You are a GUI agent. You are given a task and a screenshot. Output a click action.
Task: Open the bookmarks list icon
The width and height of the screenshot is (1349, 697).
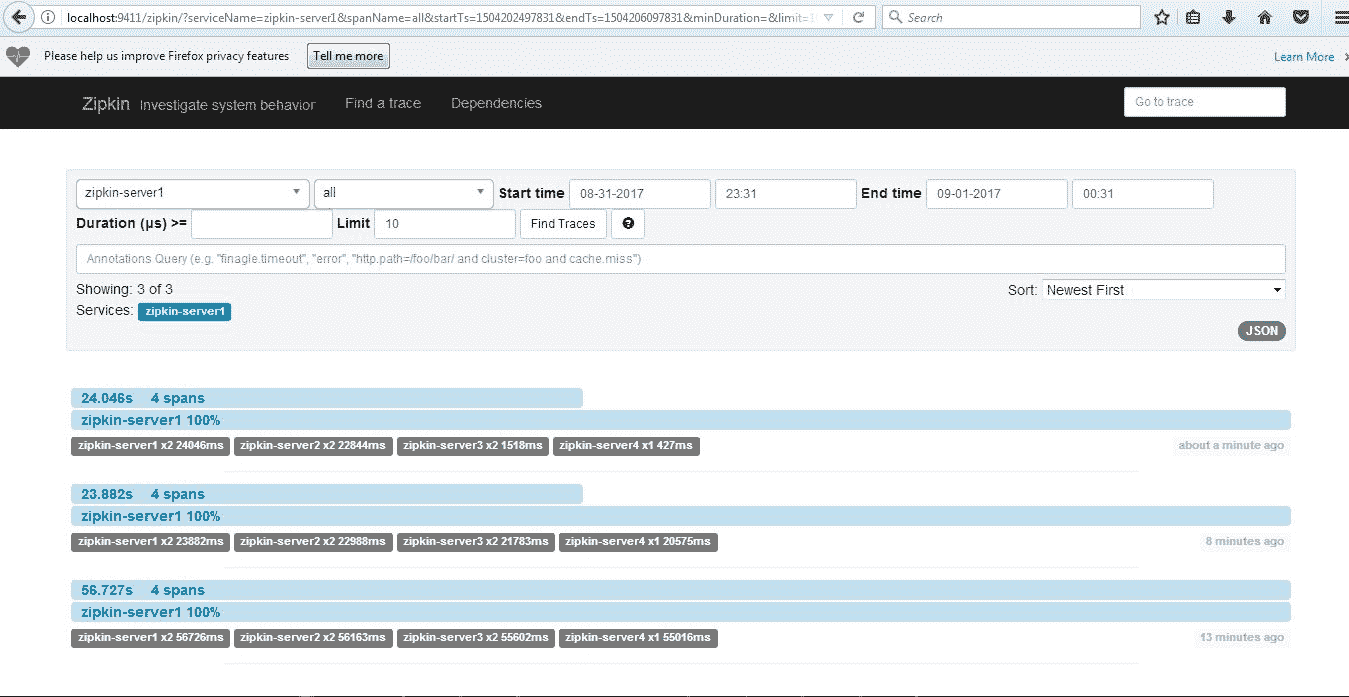tap(1193, 17)
